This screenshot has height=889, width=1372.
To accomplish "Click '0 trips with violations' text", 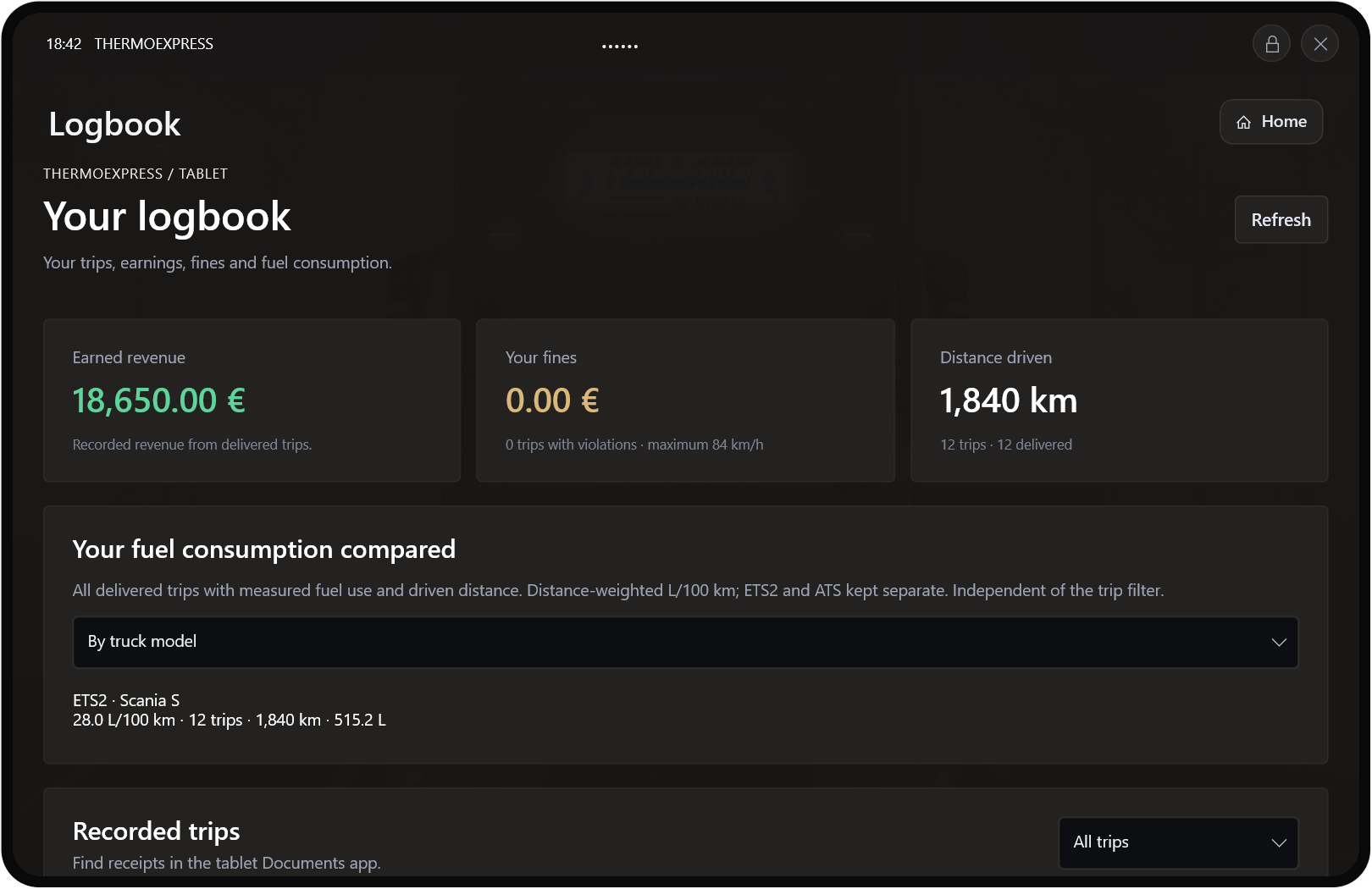I will tap(571, 444).
